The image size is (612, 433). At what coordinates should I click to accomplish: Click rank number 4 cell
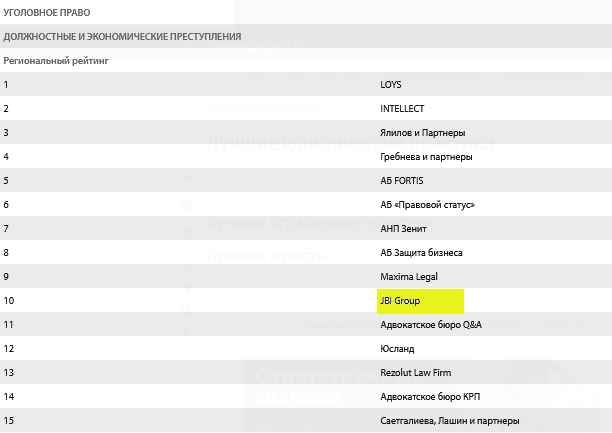[x=6, y=157]
